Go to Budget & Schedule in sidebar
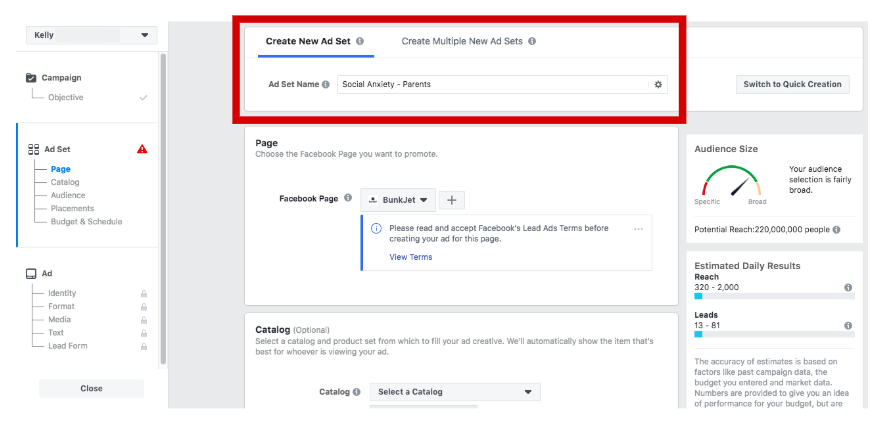The width and height of the screenshot is (872, 442). [x=86, y=221]
